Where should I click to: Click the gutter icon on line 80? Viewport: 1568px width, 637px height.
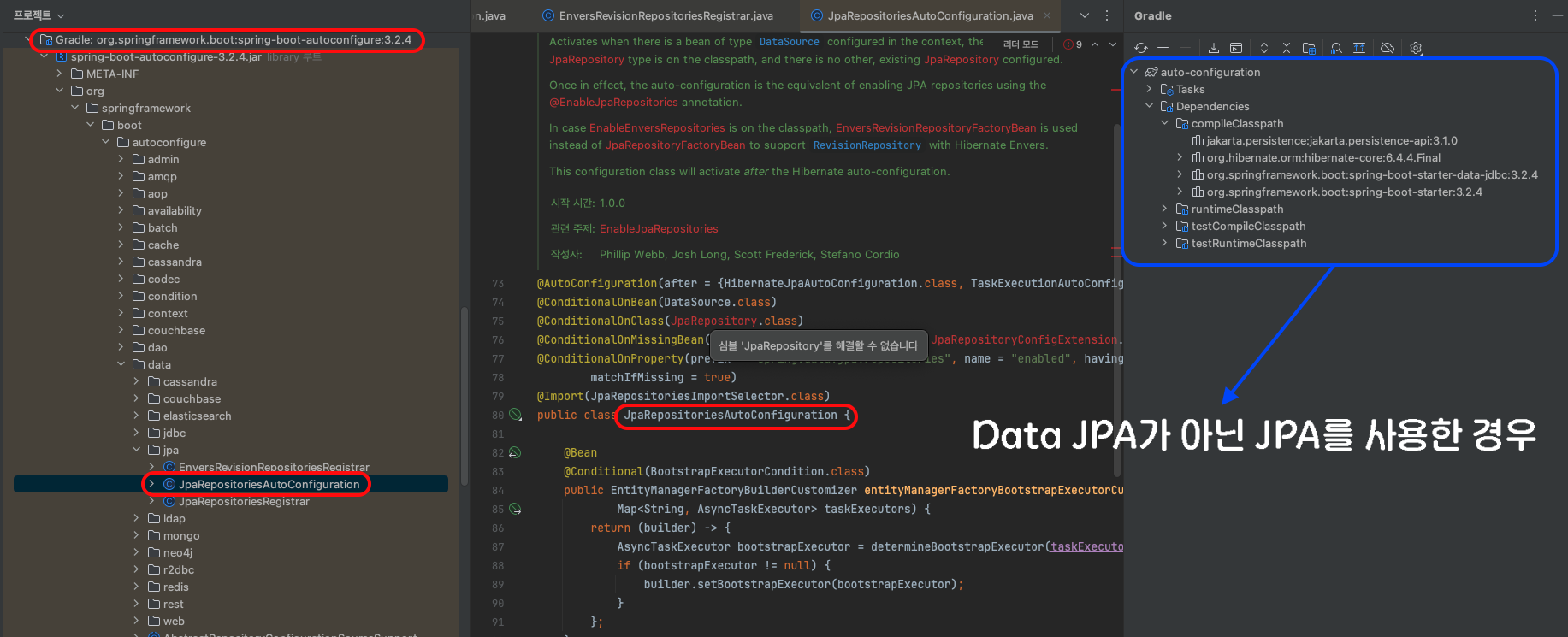pos(515,415)
